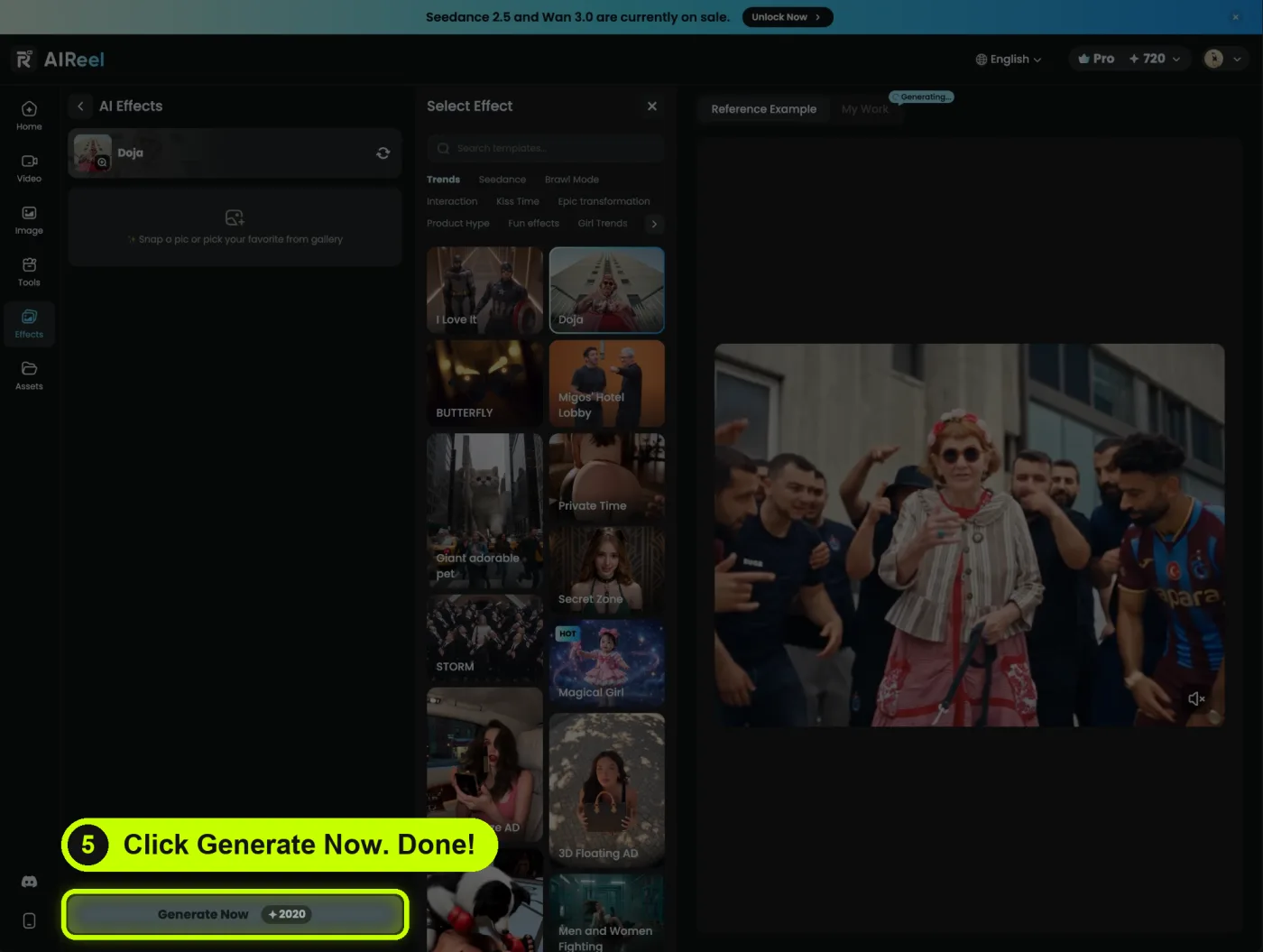Image resolution: width=1263 pixels, height=952 pixels.
Task: Open the Discord icon in sidebar
Action: (29, 882)
